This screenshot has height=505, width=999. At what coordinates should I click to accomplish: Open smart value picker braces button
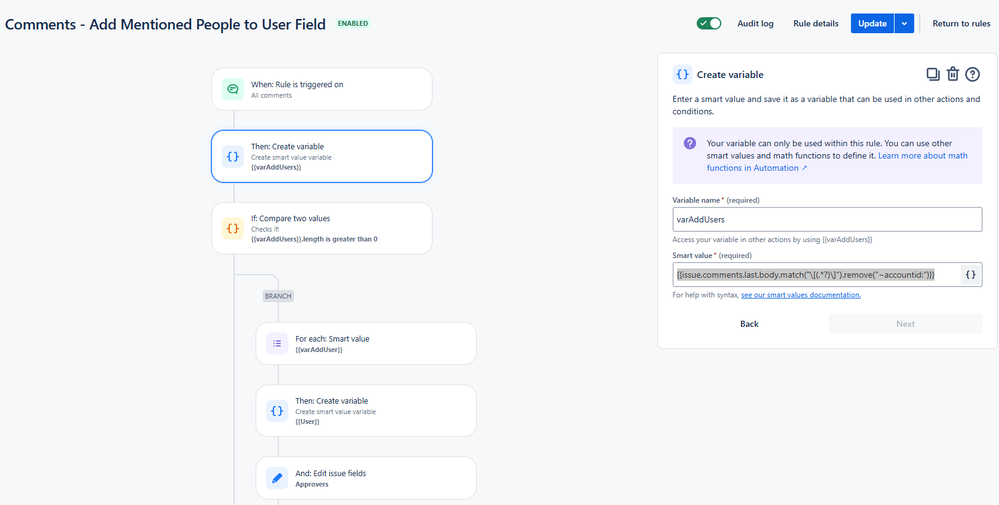pos(970,275)
